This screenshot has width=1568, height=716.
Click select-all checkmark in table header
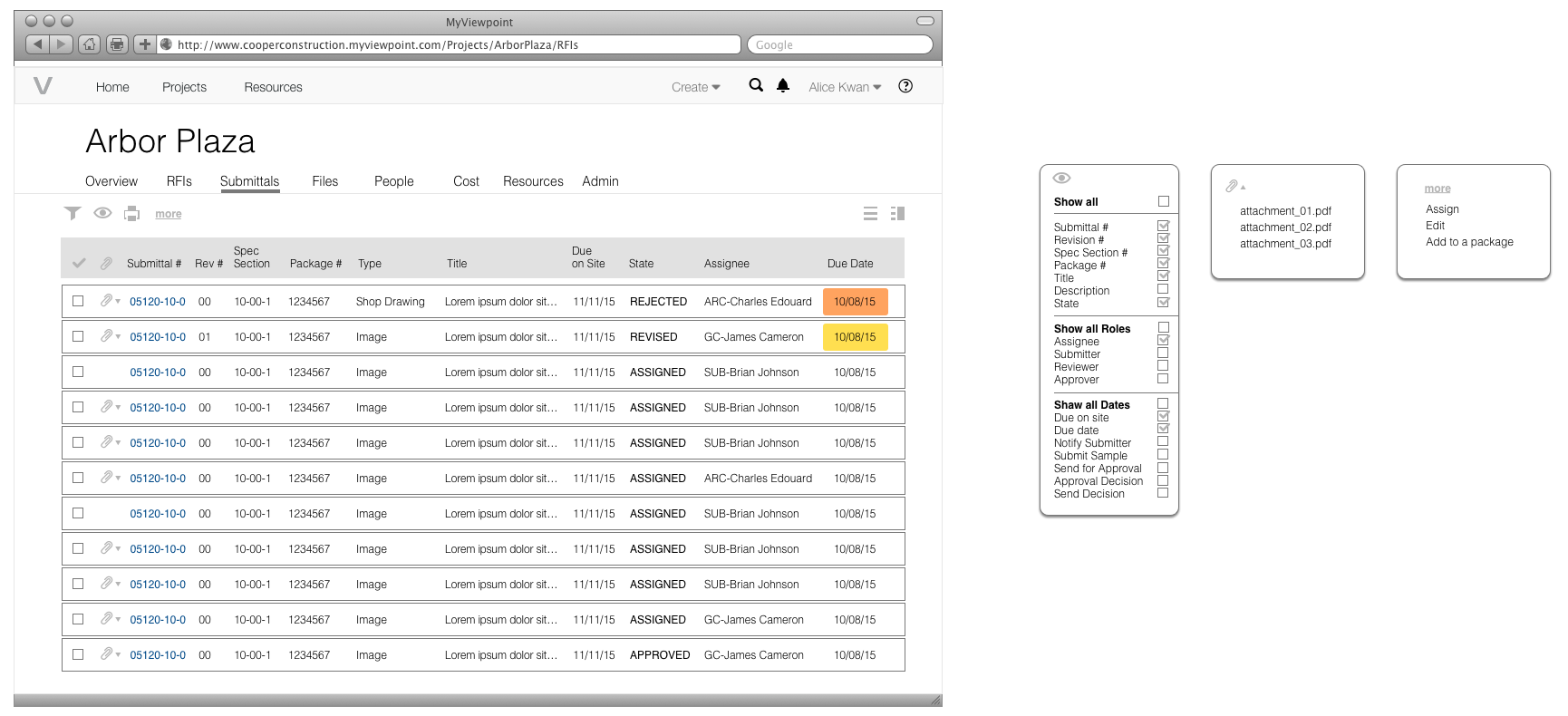(x=79, y=263)
